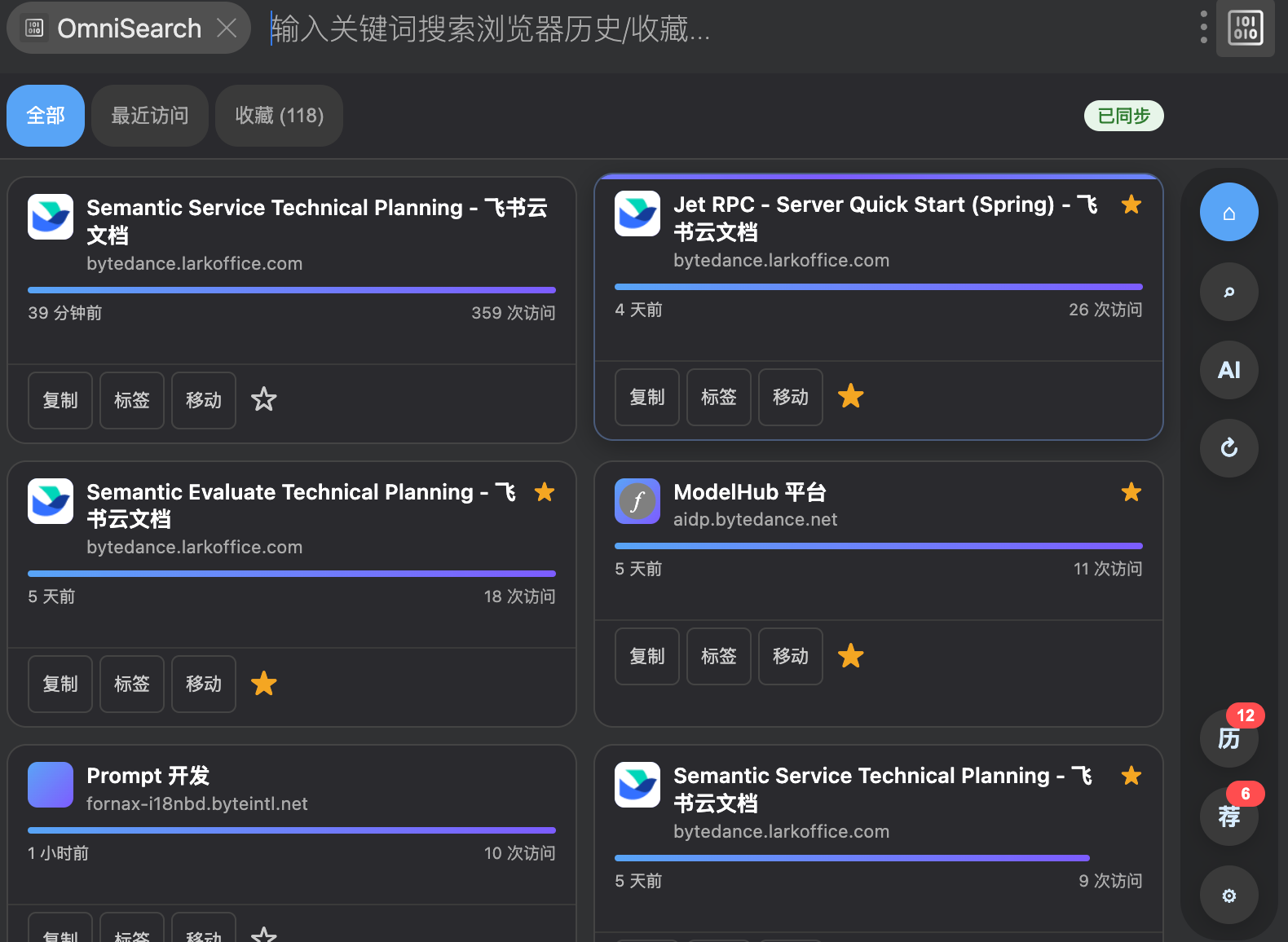Click 复制 on ModelHub 平台 card
This screenshot has width=1288, height=942.
(647, 656)
